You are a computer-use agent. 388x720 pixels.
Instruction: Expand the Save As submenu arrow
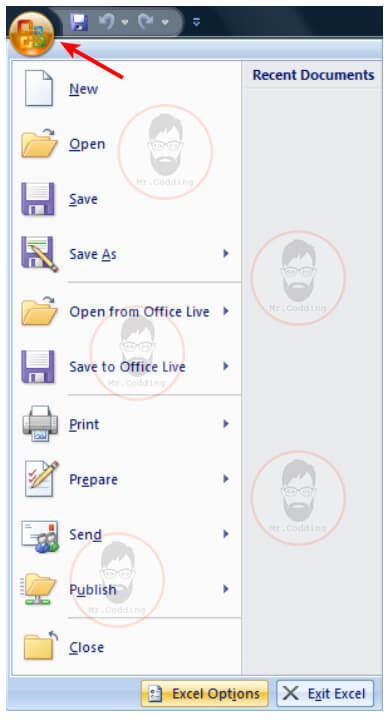click(225, 253)
